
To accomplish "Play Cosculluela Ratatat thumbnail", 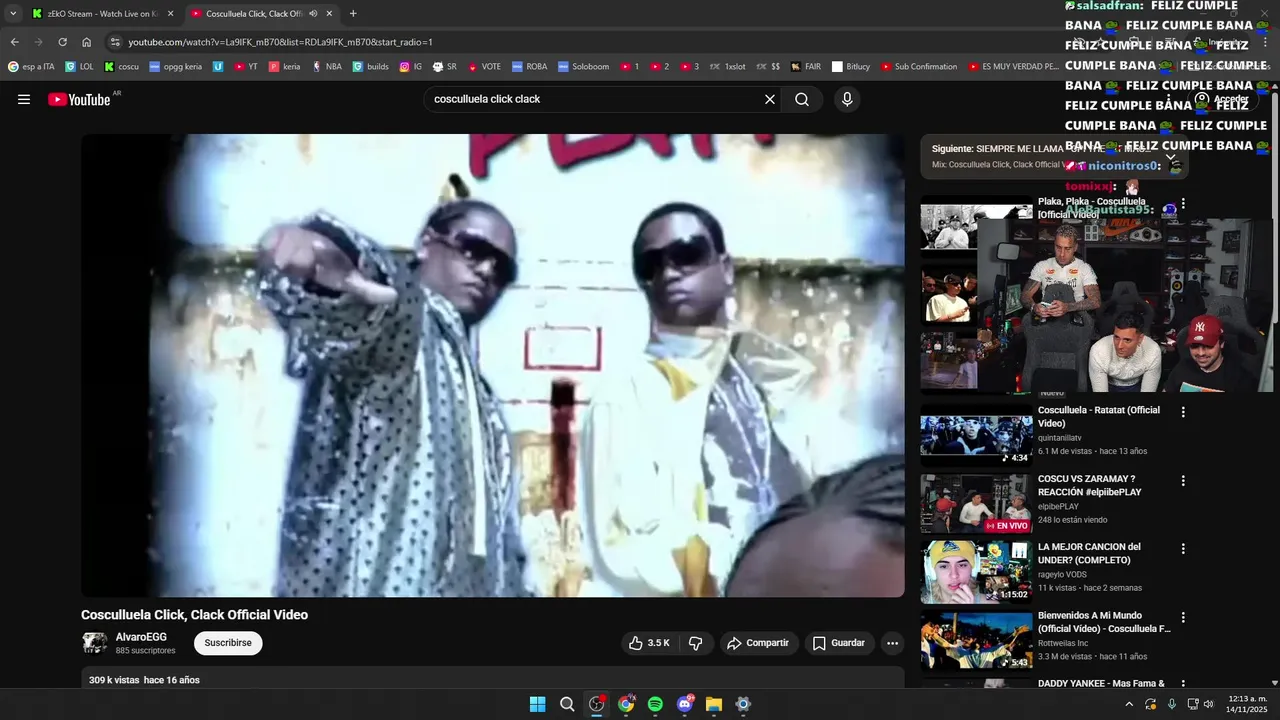I will [976, 435].
